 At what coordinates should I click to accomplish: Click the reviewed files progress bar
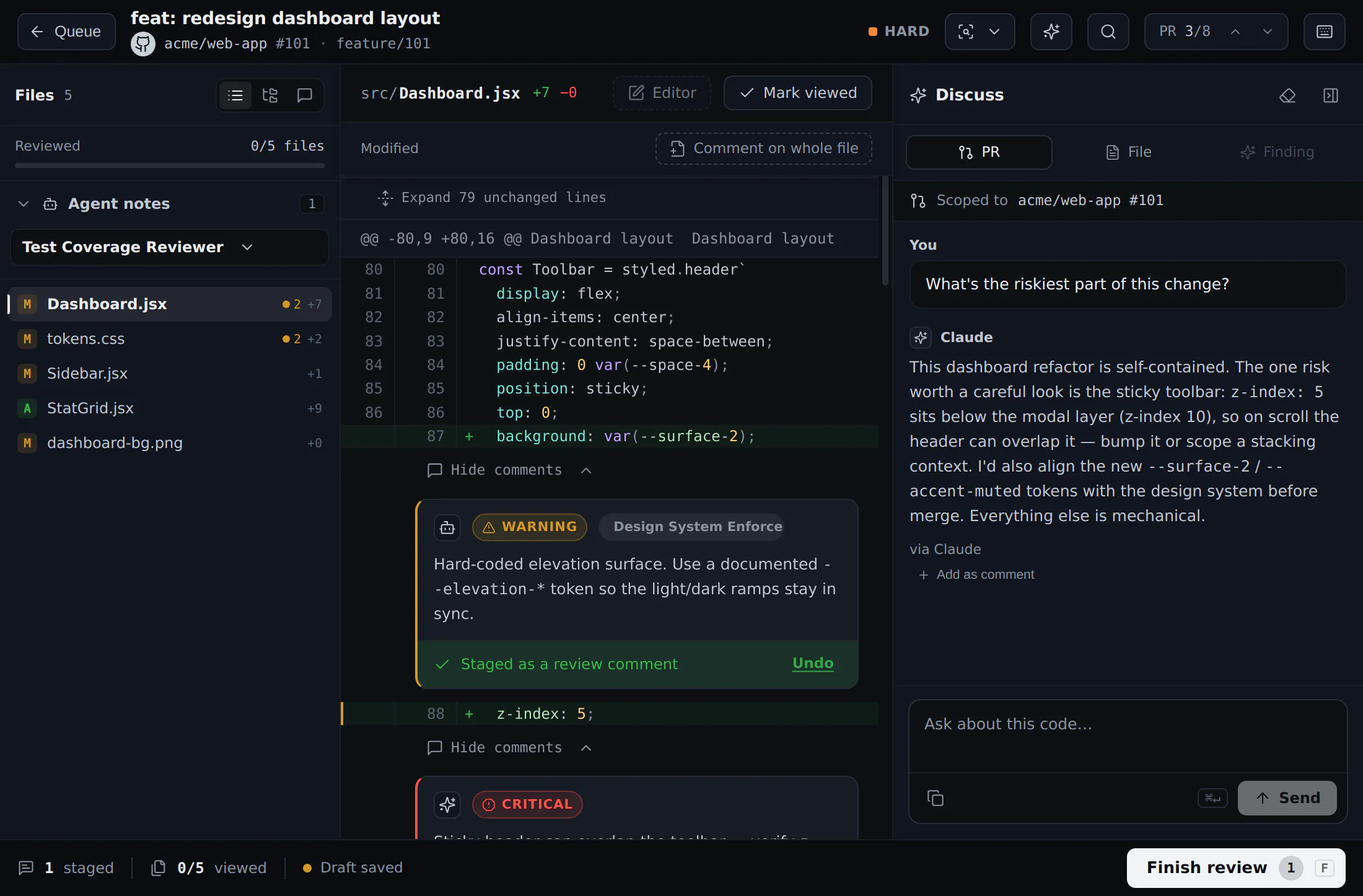[170, 165]
